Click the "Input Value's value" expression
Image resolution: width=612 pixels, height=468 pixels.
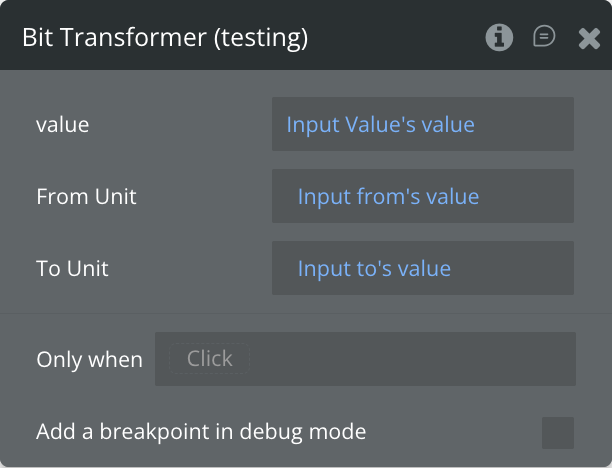380,125
